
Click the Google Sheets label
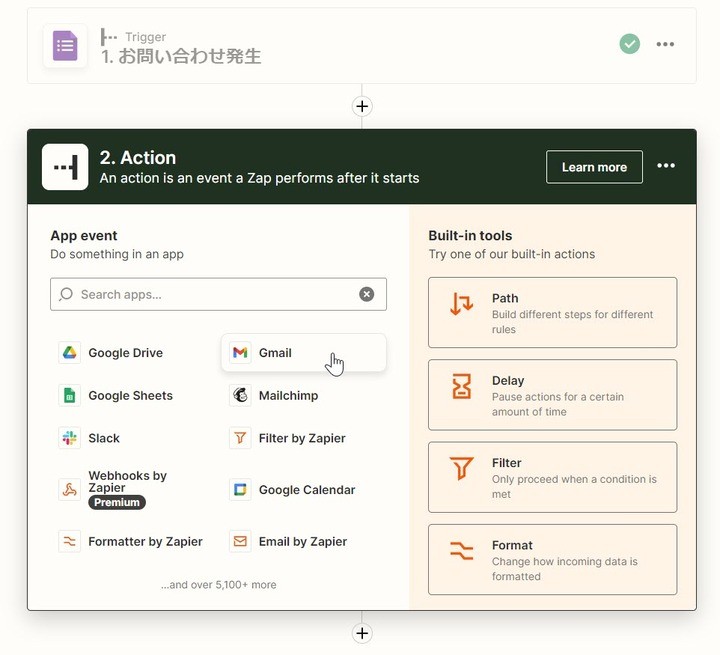click(130, 395)
